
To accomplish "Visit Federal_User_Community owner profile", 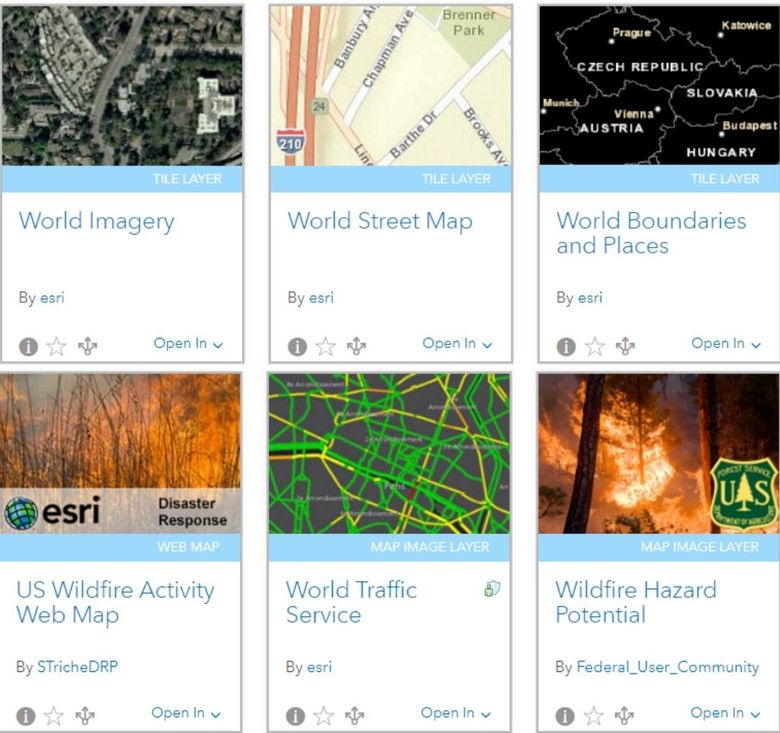I will click(x=668, y=667).
